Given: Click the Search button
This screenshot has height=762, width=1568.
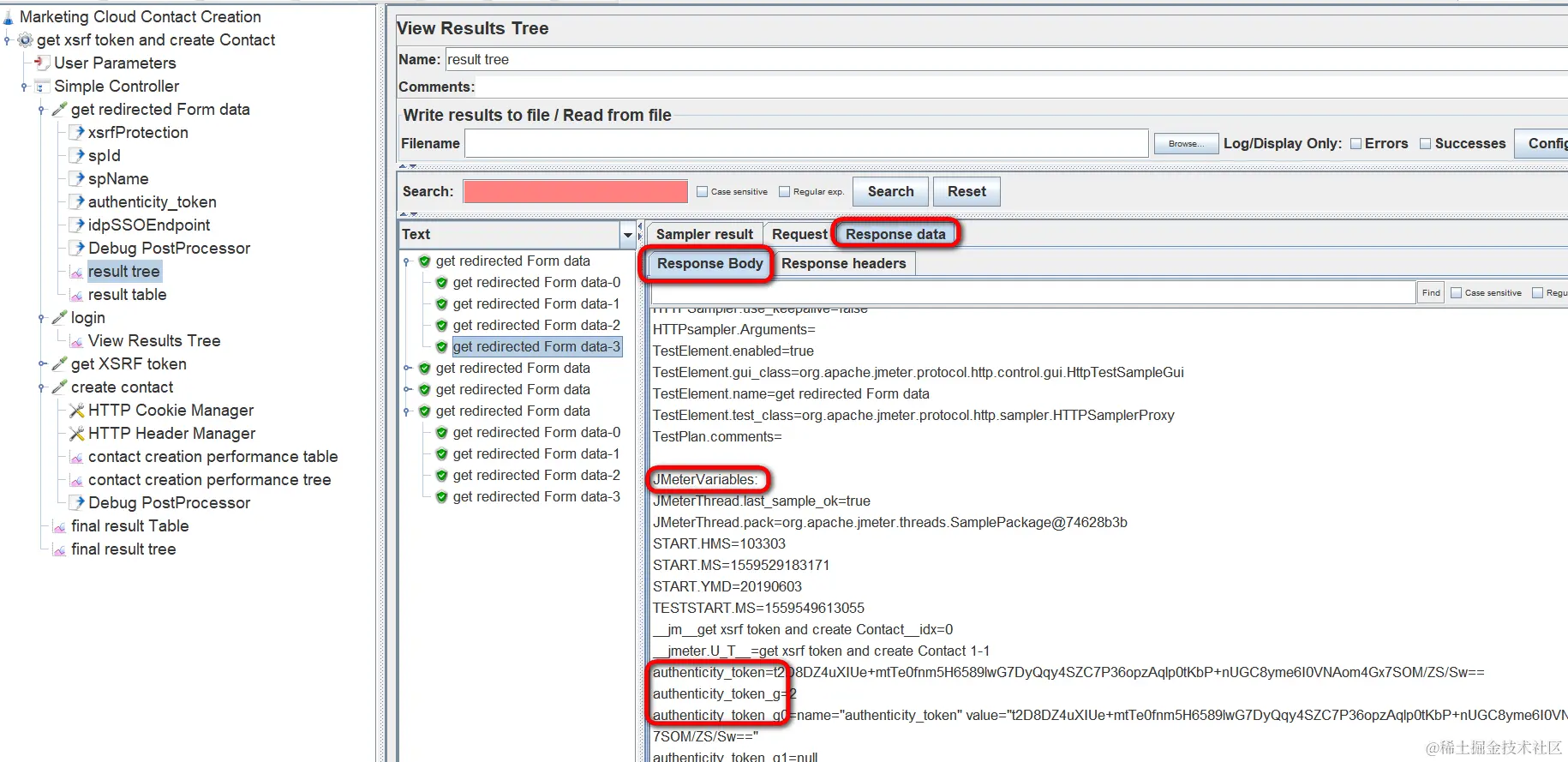Looking at the screenshot, I should 890,191.
